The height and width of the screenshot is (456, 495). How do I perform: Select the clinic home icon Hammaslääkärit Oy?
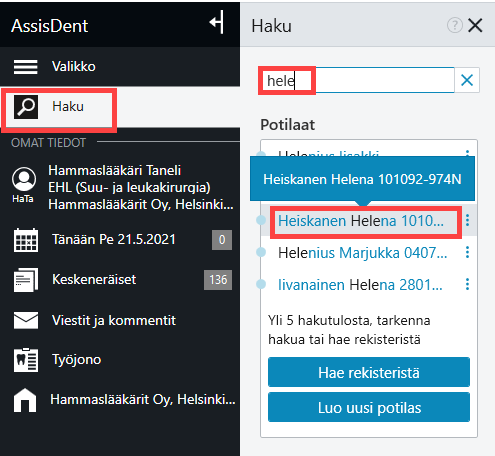(25, 400)
